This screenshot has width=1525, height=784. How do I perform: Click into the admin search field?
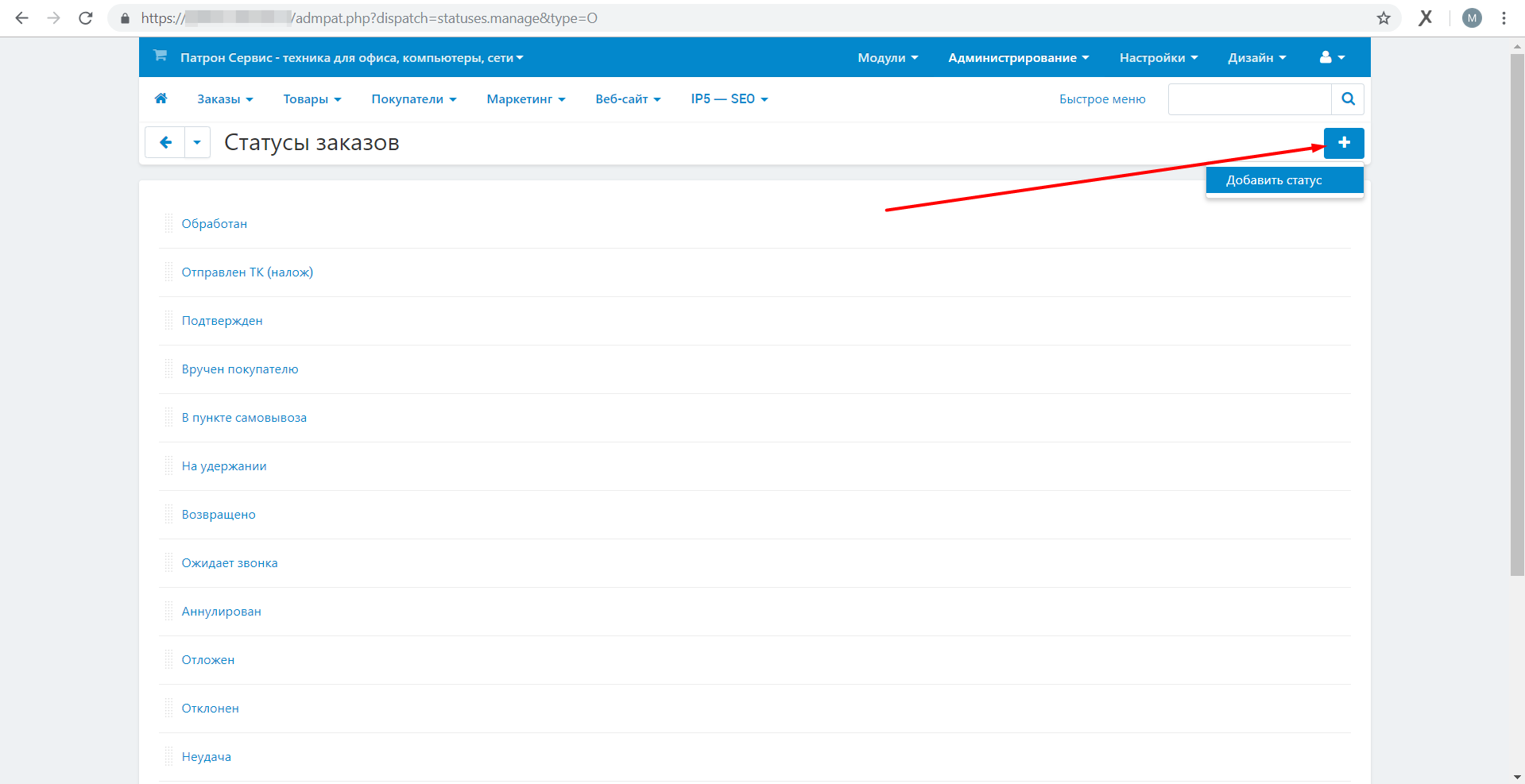coord(1249,98)
